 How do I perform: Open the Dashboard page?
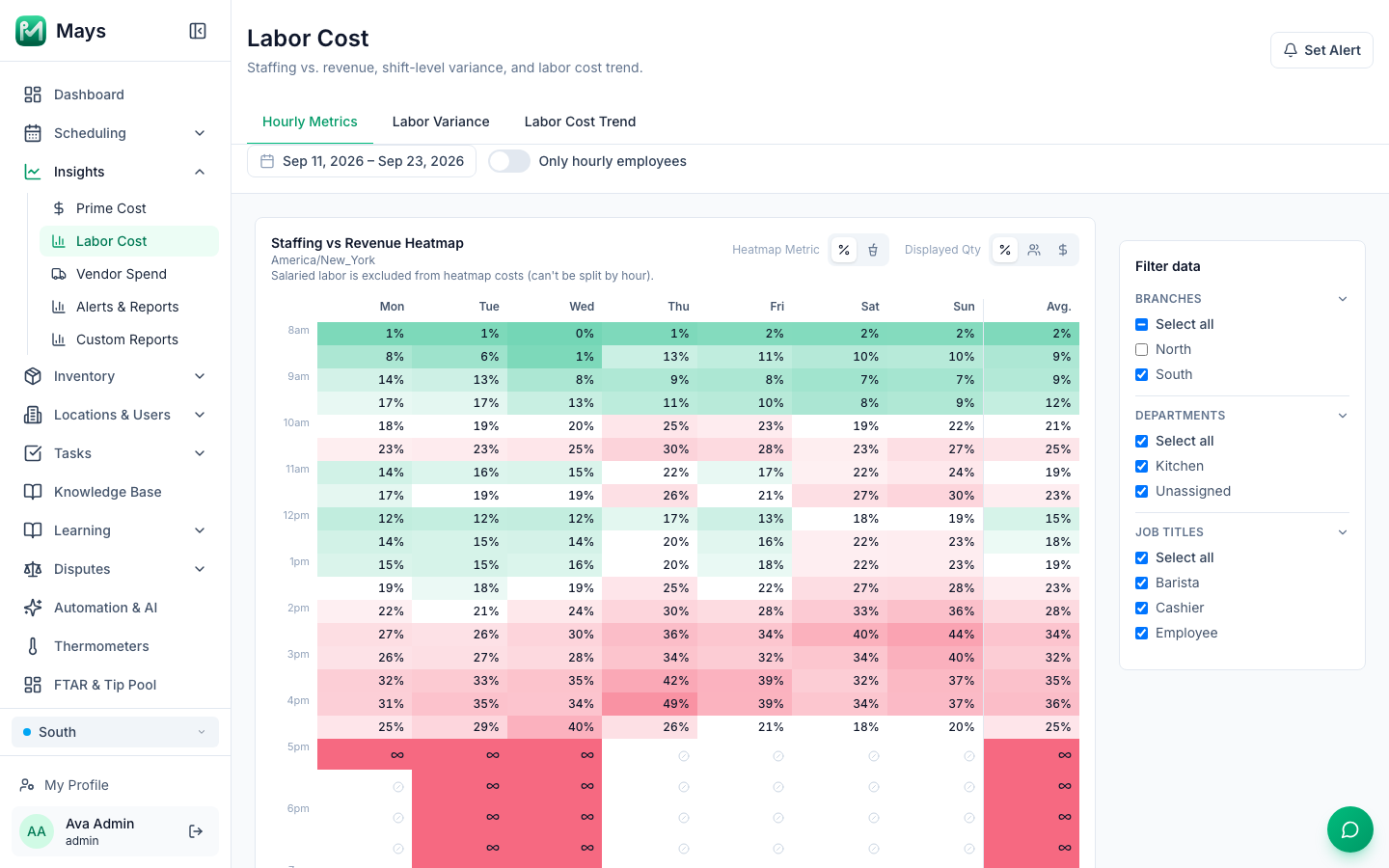click(115, 95)
